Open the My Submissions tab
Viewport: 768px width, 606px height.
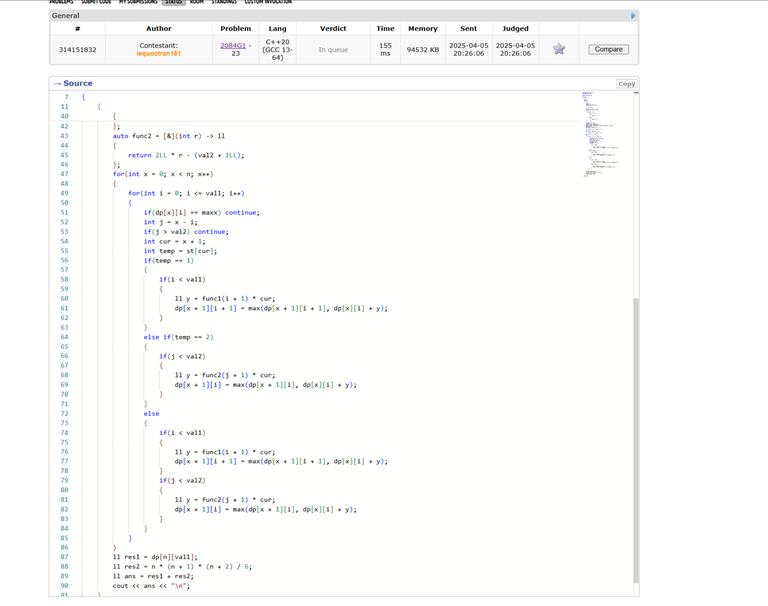point(139,2)
